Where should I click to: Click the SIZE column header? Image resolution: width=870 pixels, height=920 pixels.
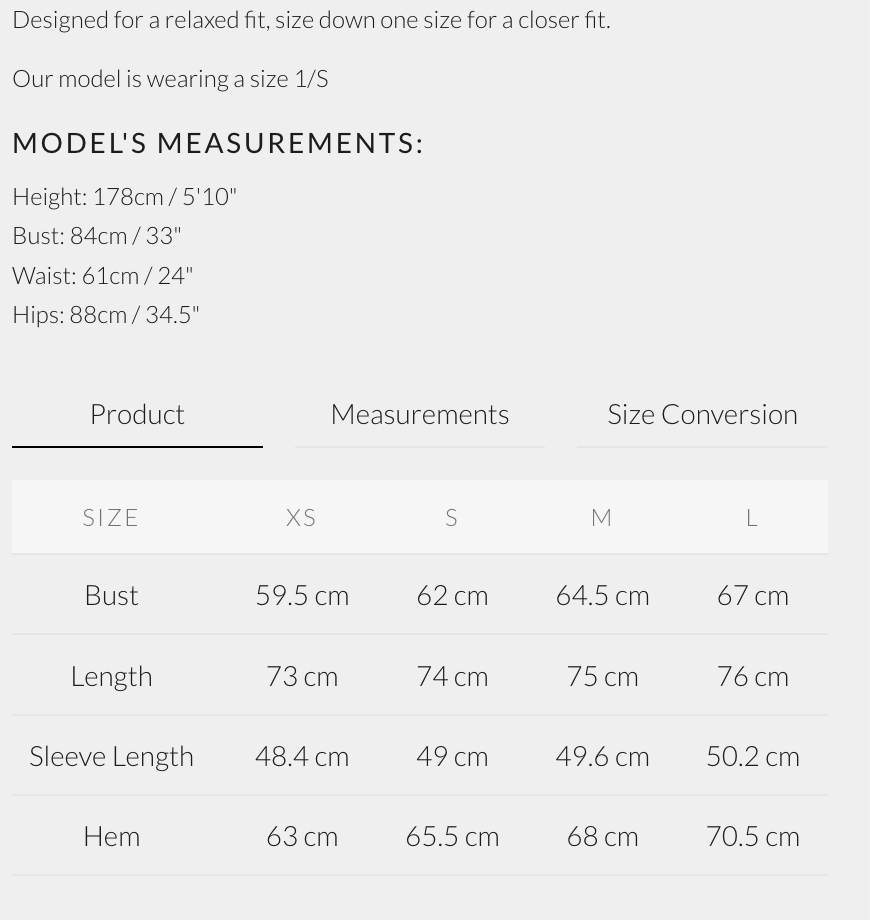pos(111,517)
